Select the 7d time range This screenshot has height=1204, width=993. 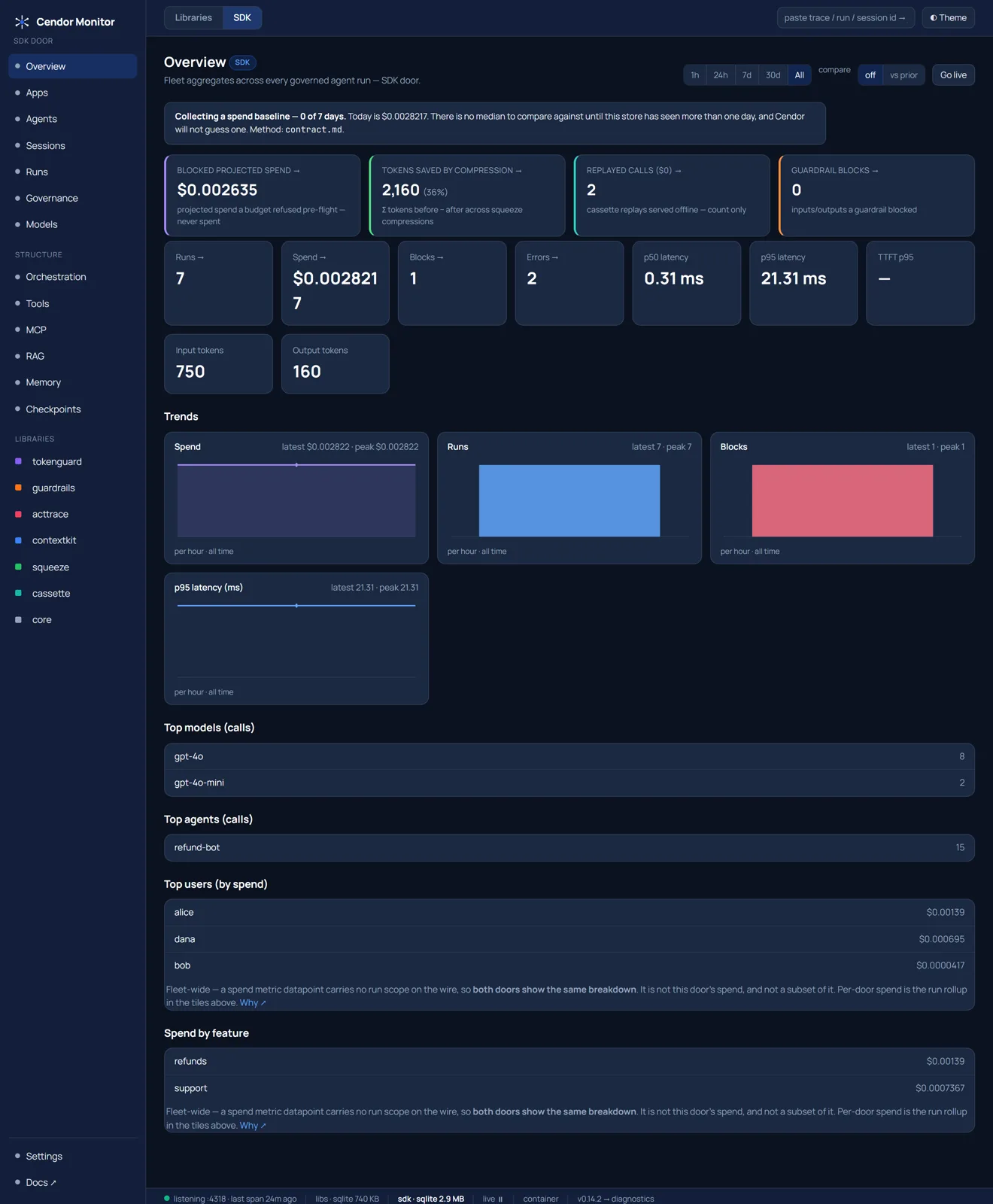(x=747, y=75)
